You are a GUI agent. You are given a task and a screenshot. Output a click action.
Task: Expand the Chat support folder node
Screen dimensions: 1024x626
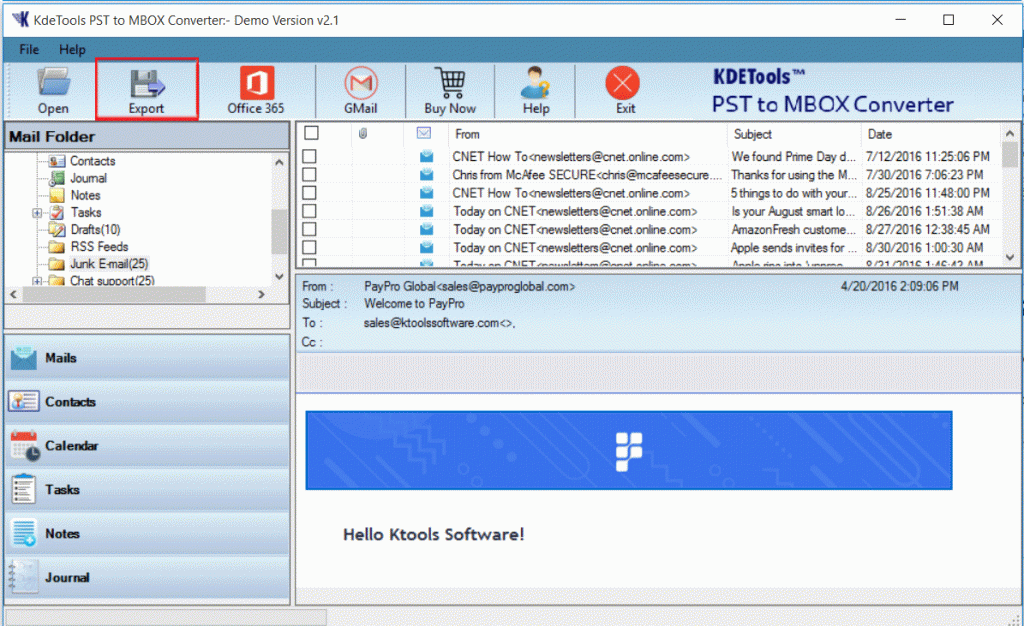37,281
